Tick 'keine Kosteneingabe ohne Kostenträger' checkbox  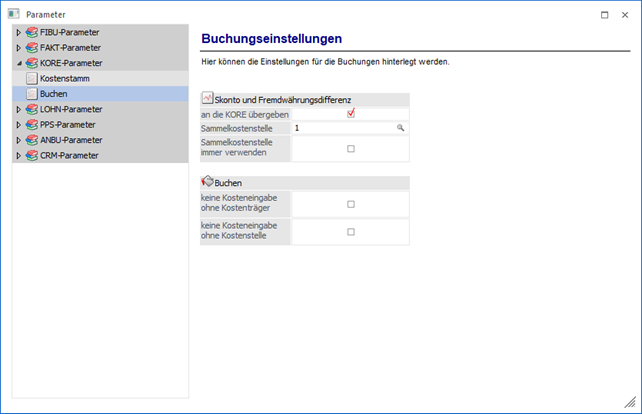pyautogui.click(x=351, y=204)
